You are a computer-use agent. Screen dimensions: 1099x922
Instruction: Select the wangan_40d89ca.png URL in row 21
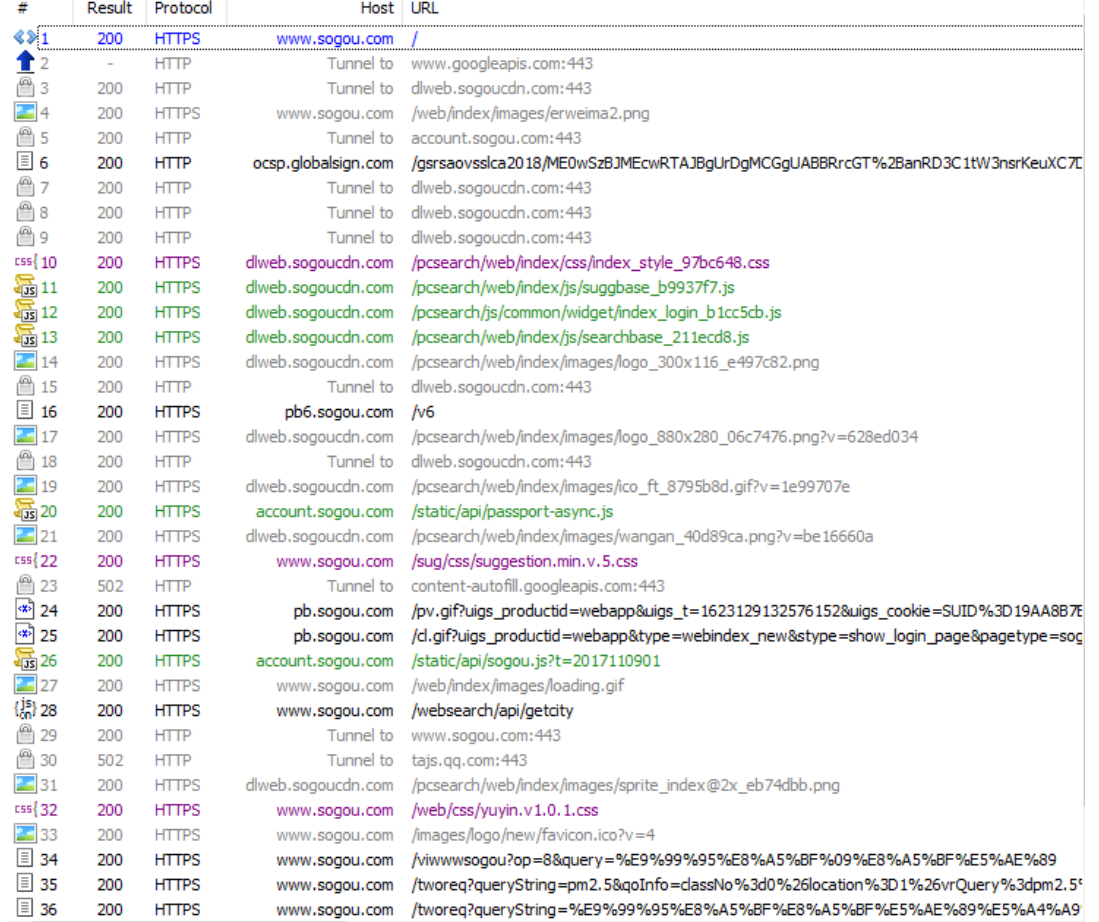(642, 536)
